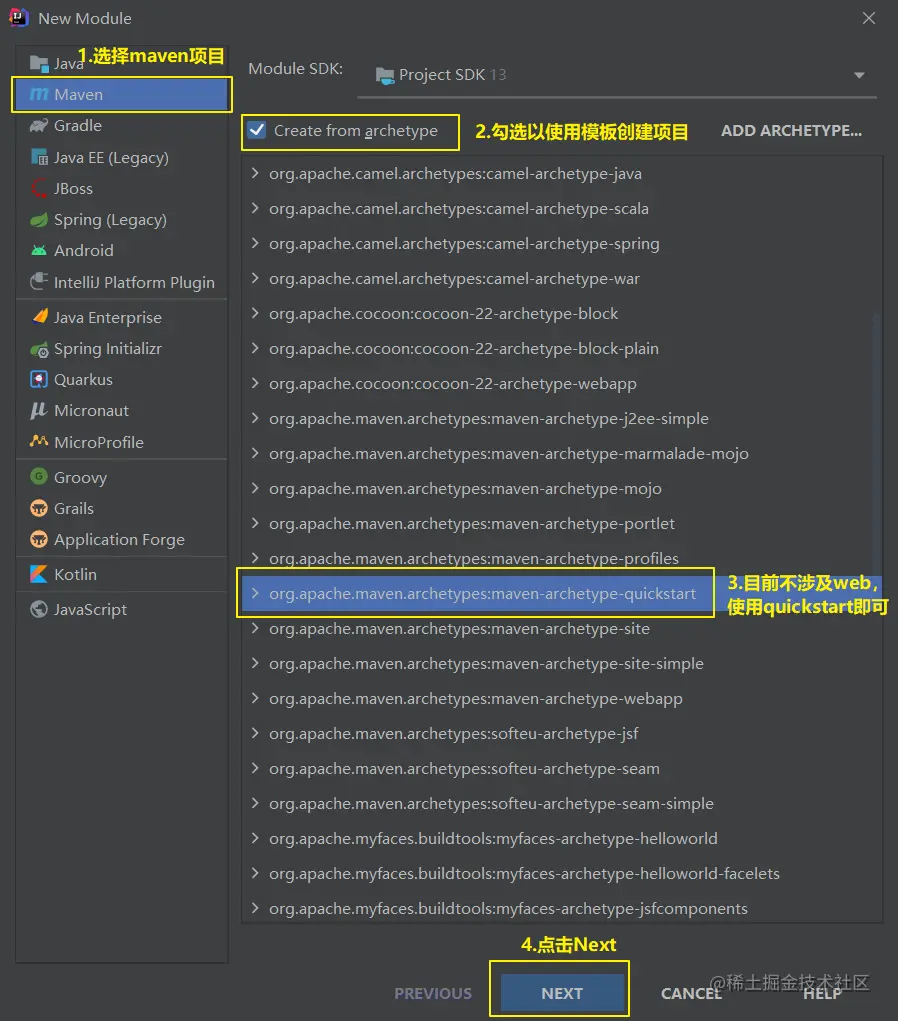The height and width of the screenshot is (1021, 898).
Task: Select Gradle module type
Action: pos(122,126)
